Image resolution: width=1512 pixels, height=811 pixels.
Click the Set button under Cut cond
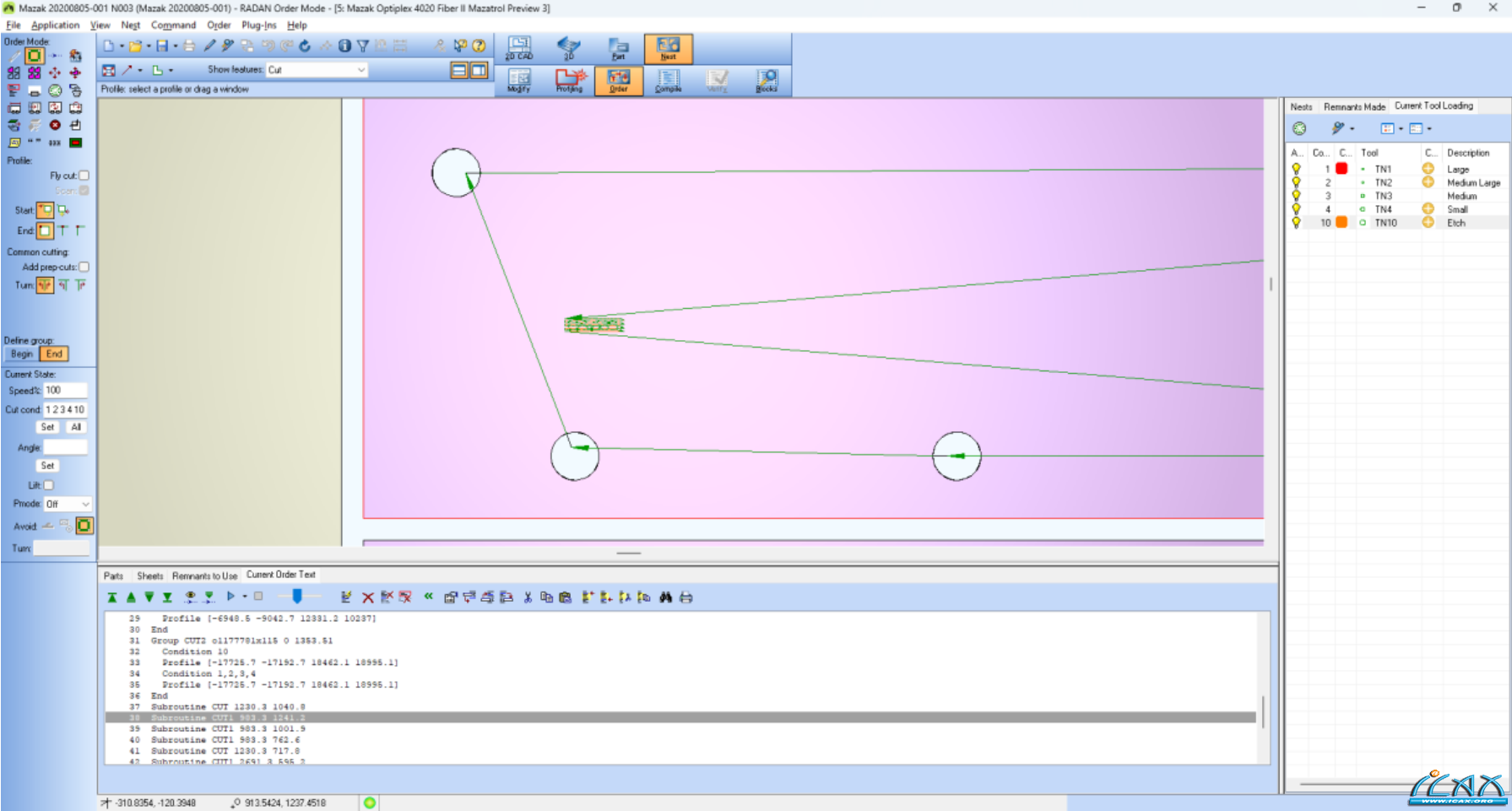pos(47,427)
